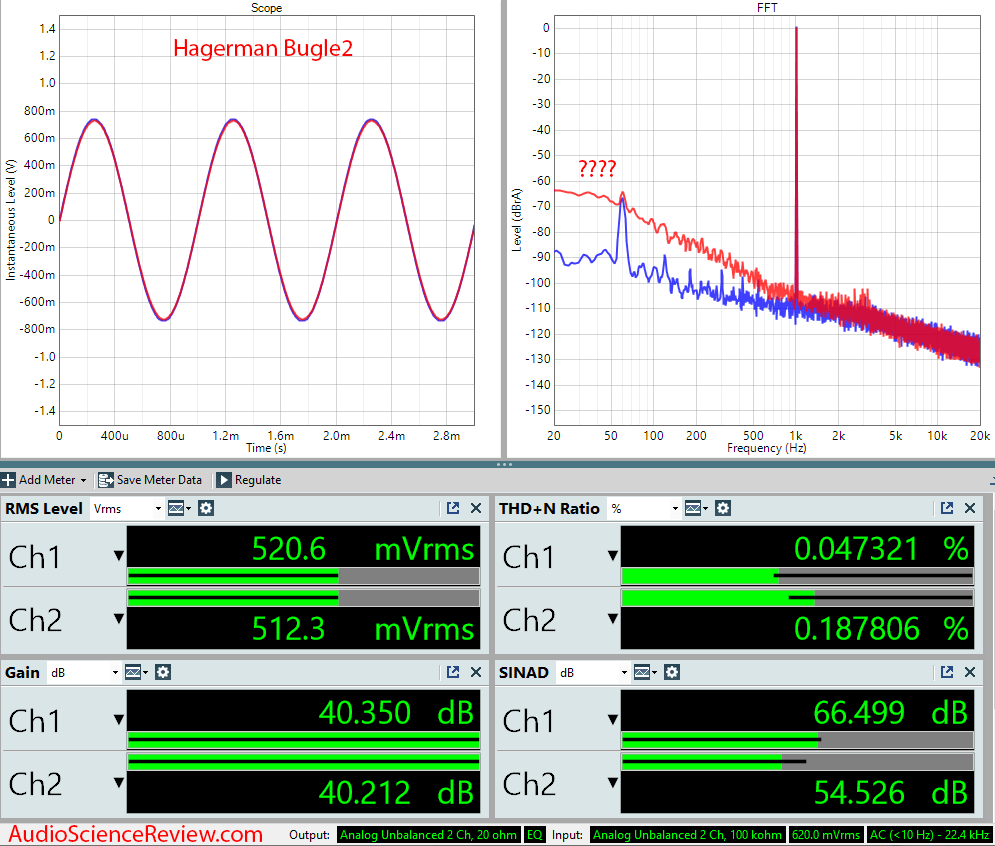
Task: Open SINAD meter settings gear
Action: (x=672, y=671)
